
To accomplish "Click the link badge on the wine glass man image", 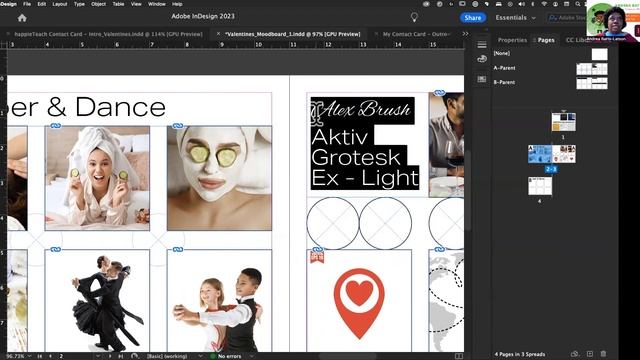I will coord(439,93).
